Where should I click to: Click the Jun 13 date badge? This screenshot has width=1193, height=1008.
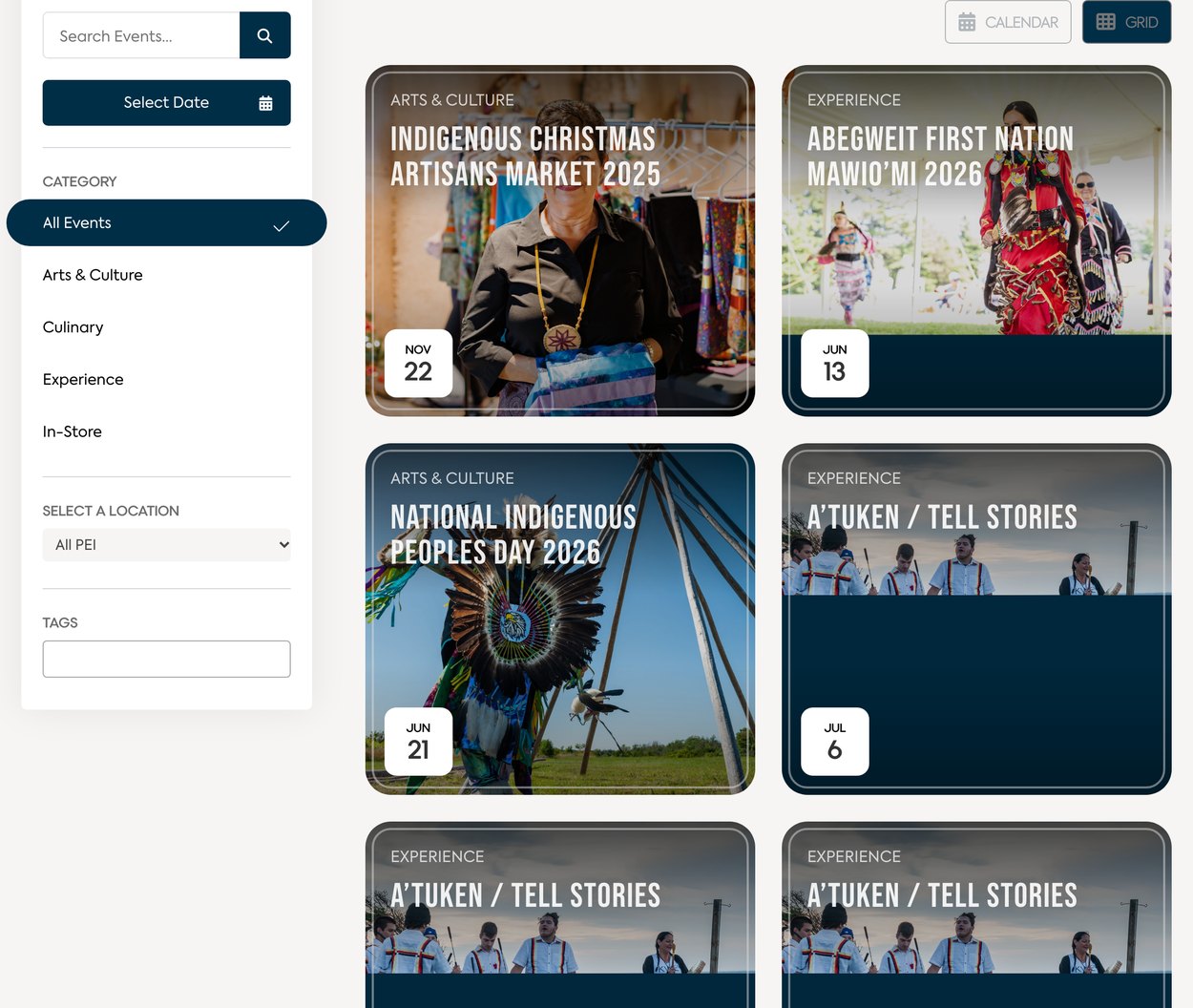click(834, 364)
